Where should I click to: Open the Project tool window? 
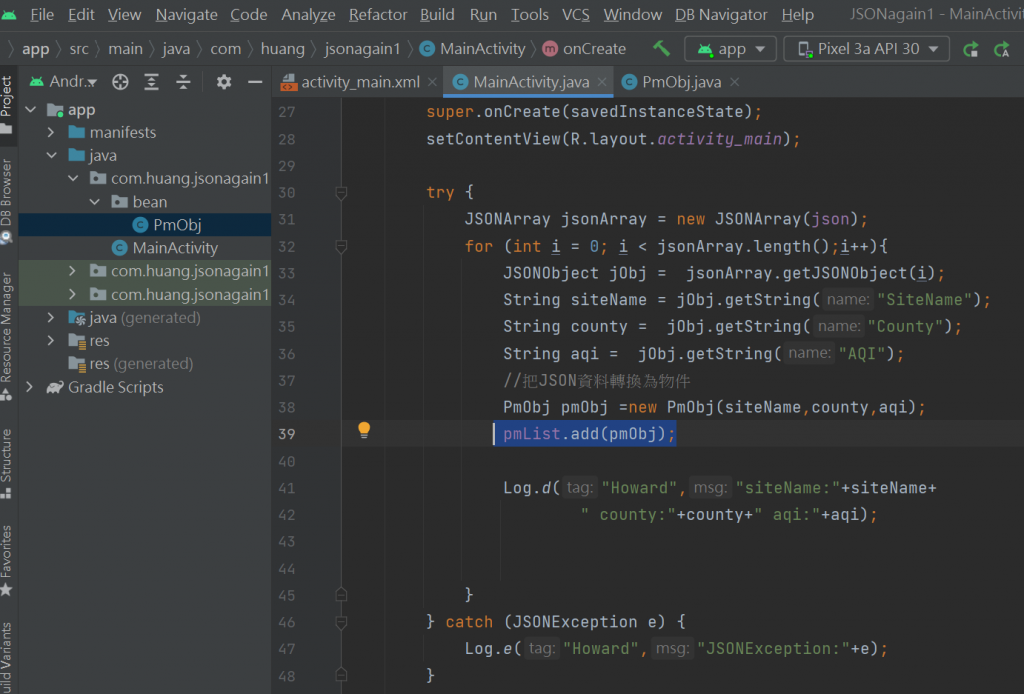pyautogui.click(x=7, y=104)
